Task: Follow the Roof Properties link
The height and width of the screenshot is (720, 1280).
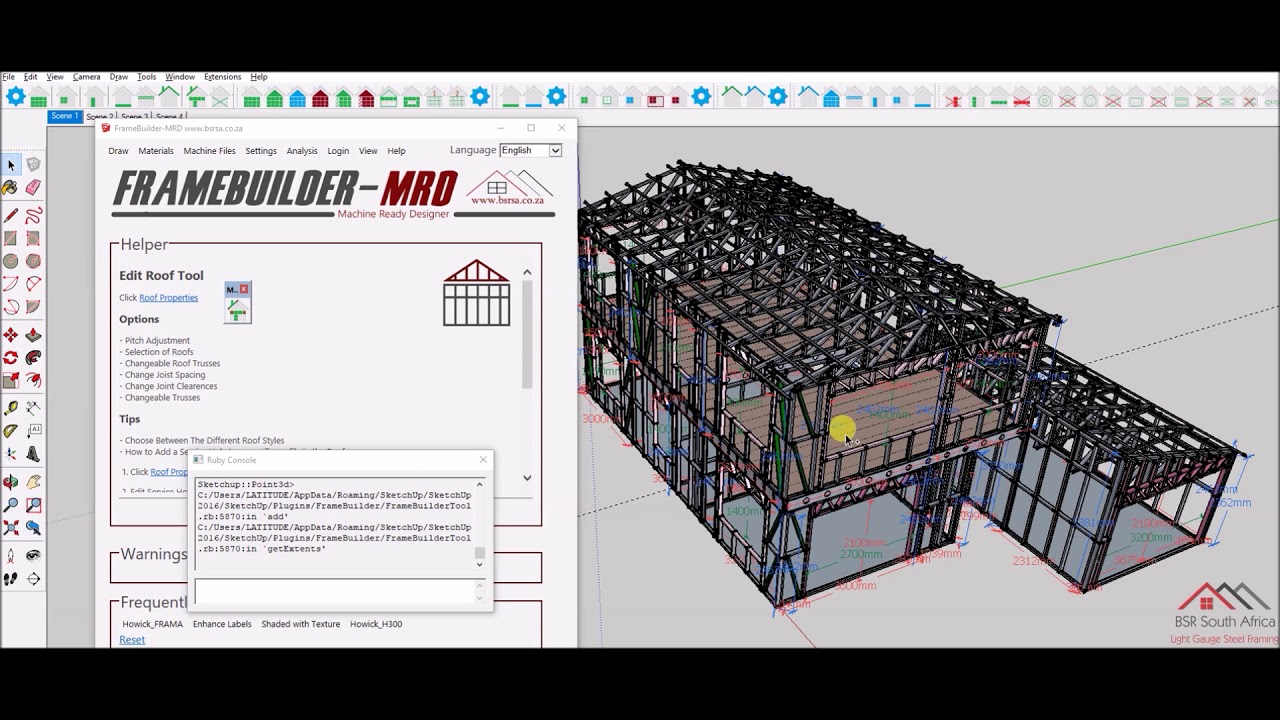Action: [168, 297]
